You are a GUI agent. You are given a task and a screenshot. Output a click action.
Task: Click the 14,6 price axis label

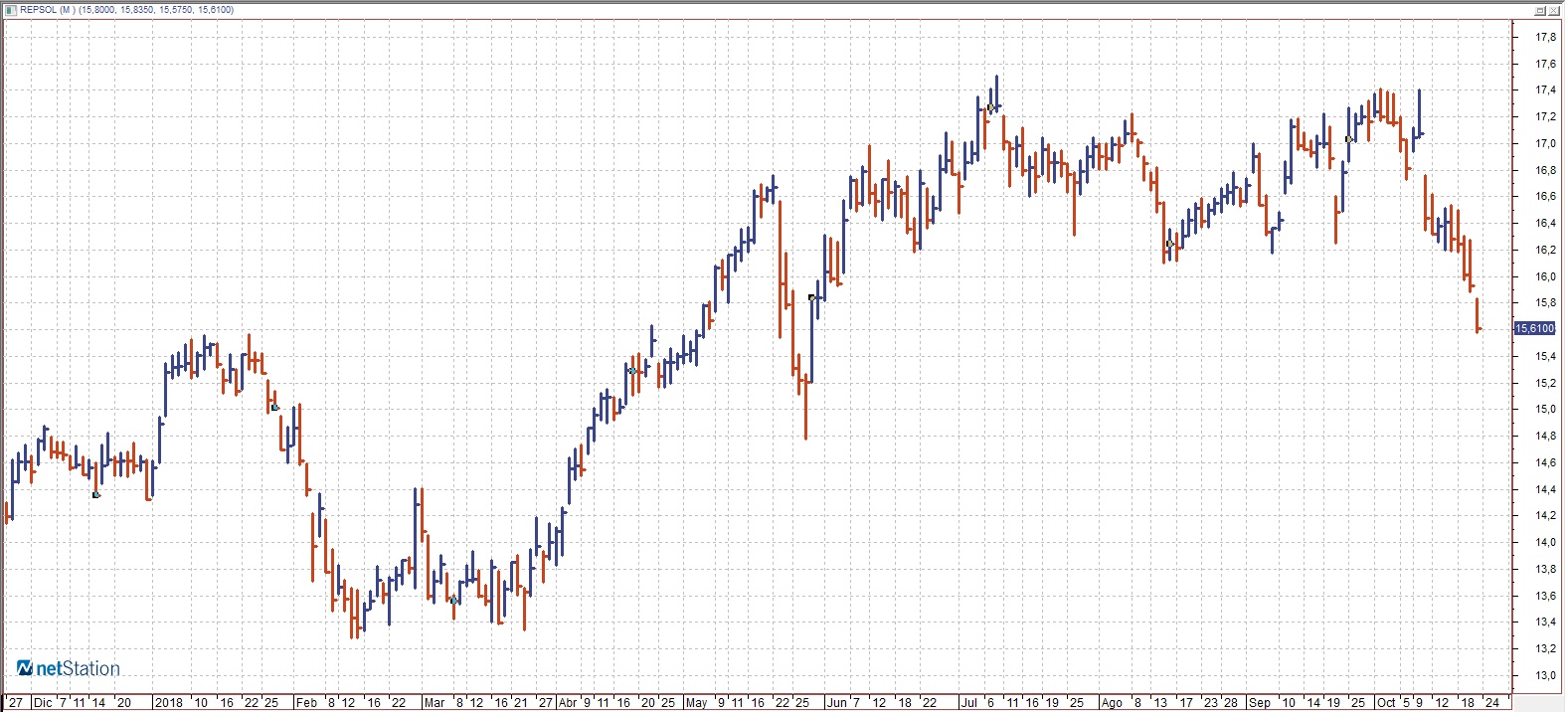(1546, 462)
